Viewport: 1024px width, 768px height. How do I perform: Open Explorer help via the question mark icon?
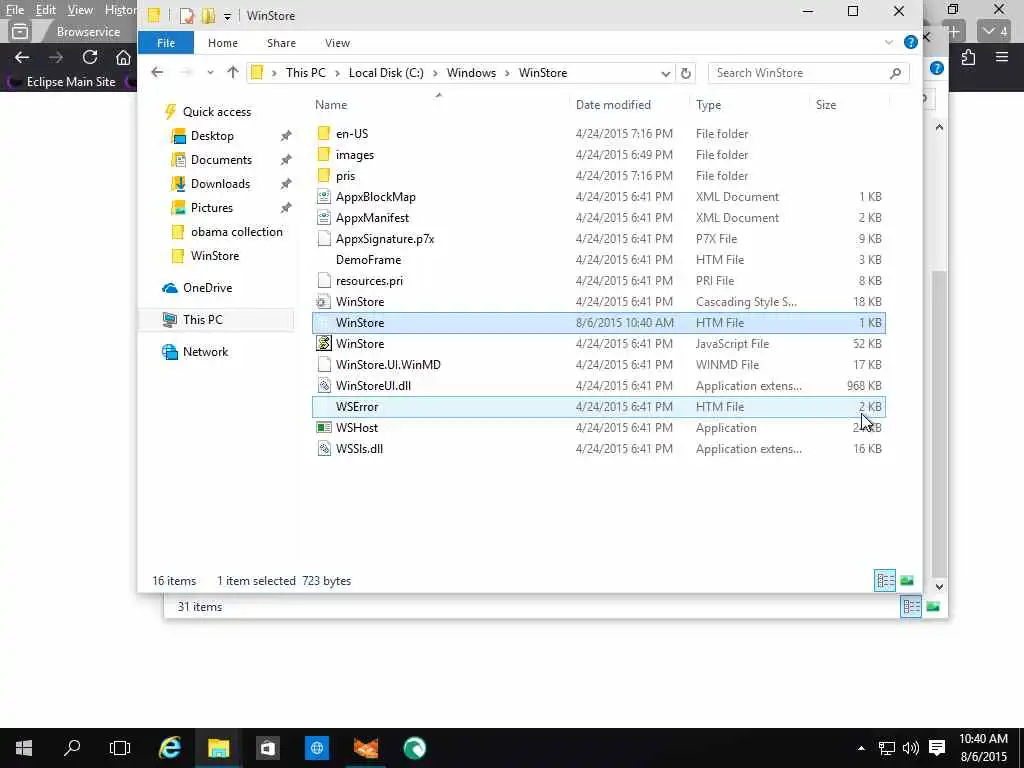tap(910, 42)
